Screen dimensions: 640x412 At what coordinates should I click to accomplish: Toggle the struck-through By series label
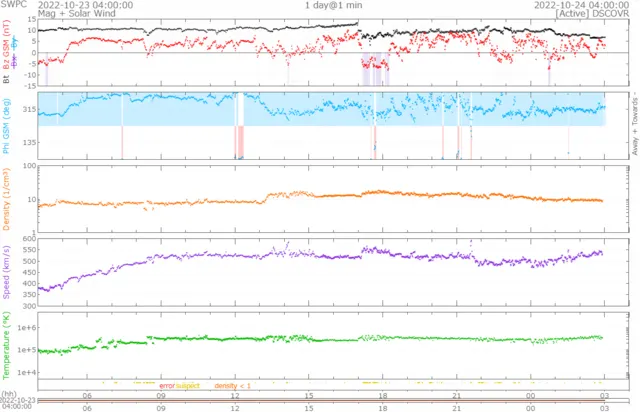[15, 42]
